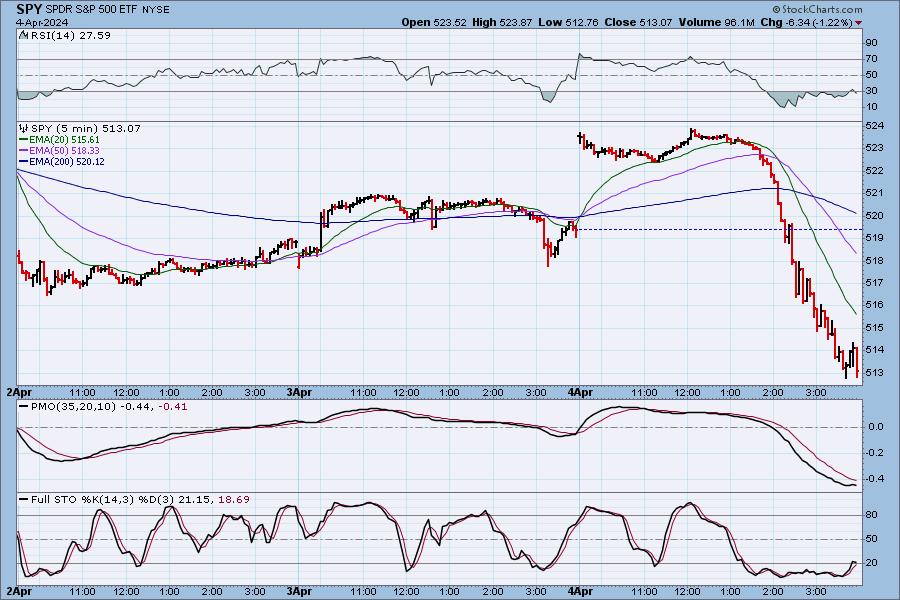
Task: Click the 70 level on the RSI axis
Action: coord(871,59)
